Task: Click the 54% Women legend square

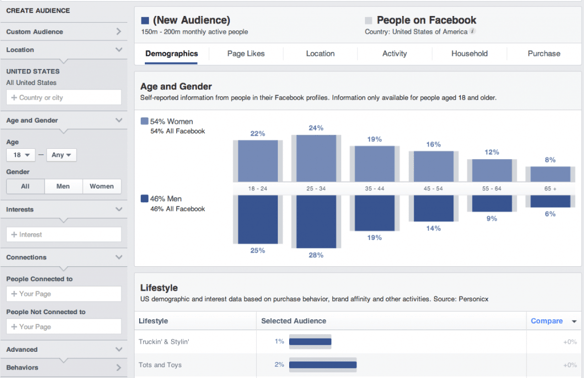Action: (x=144, y=121)
